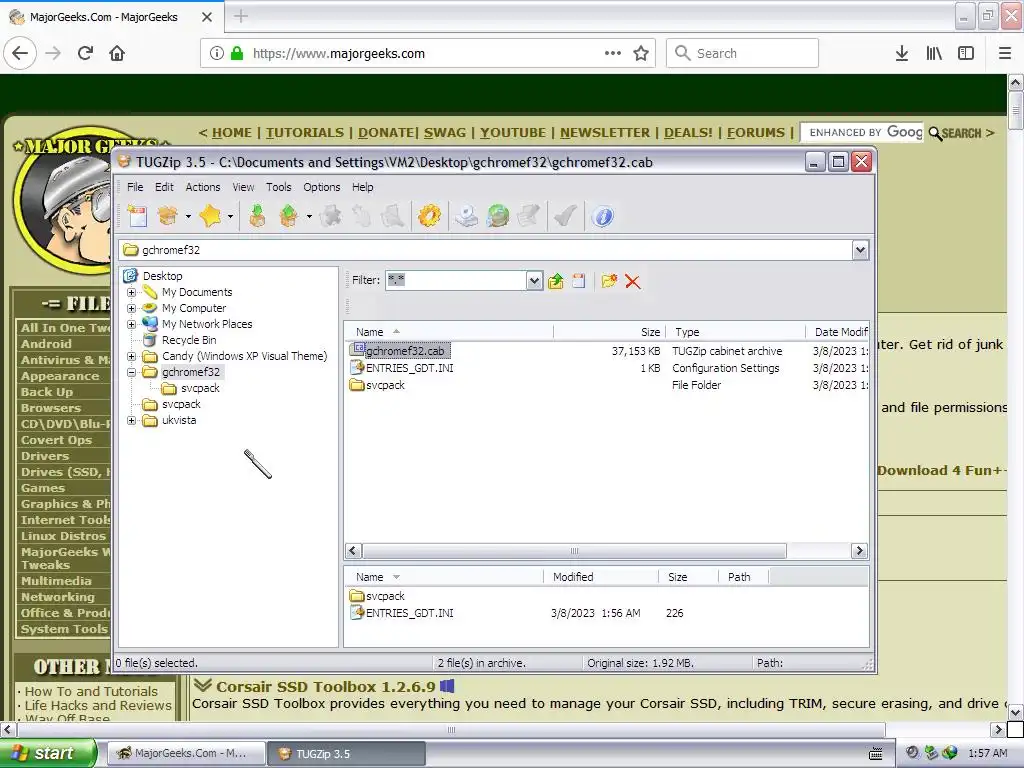Screen dimensions: 1024x768
Task: Select ENTRIES_GDT.INI in archive contents pane
Action: (409, 613)
